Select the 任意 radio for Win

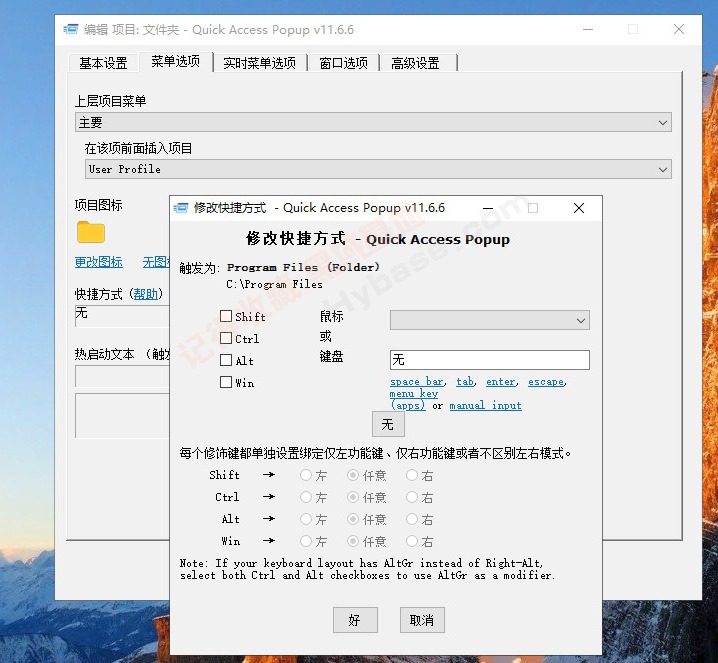(x=353, y=541)
